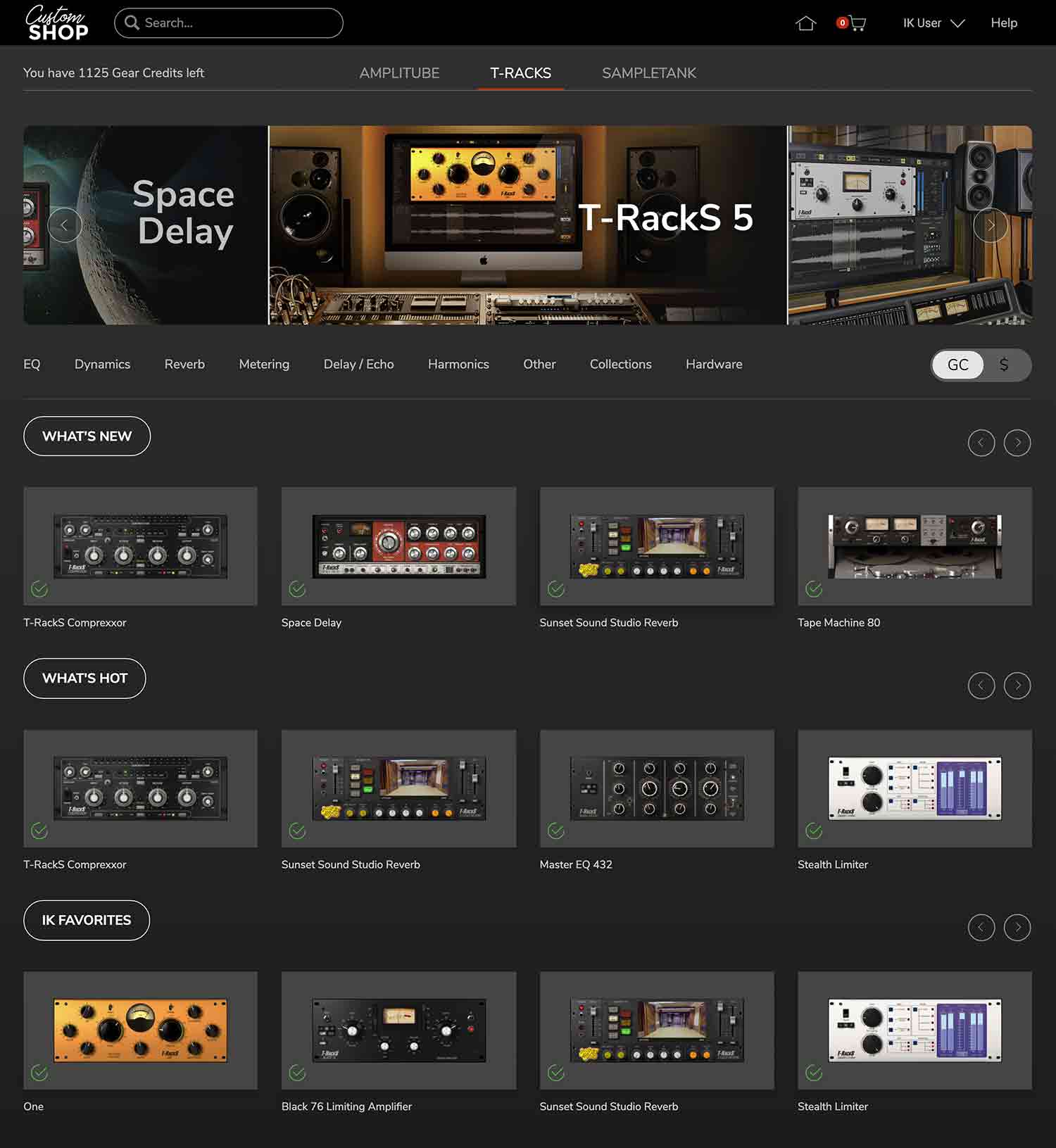Click the home icon in top bar
Screen dimensions: 1056x1148
[x=805, y=23]
